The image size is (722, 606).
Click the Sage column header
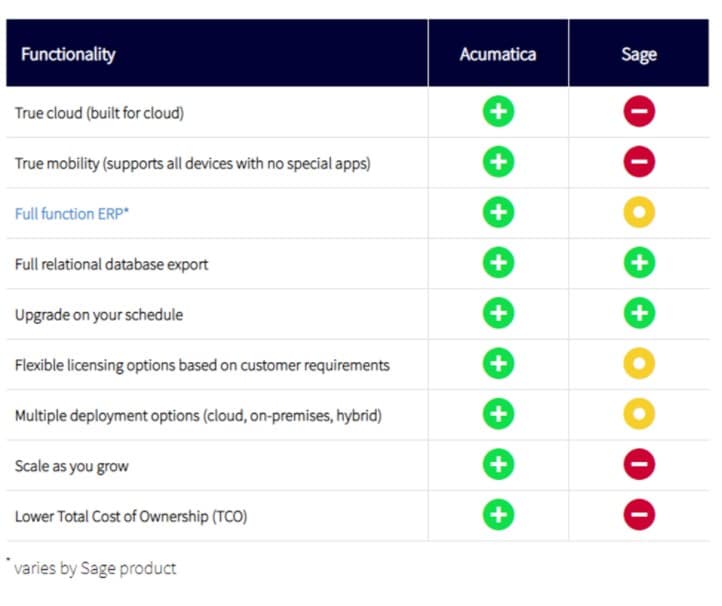pyautogui.click(x=639, y=53)
